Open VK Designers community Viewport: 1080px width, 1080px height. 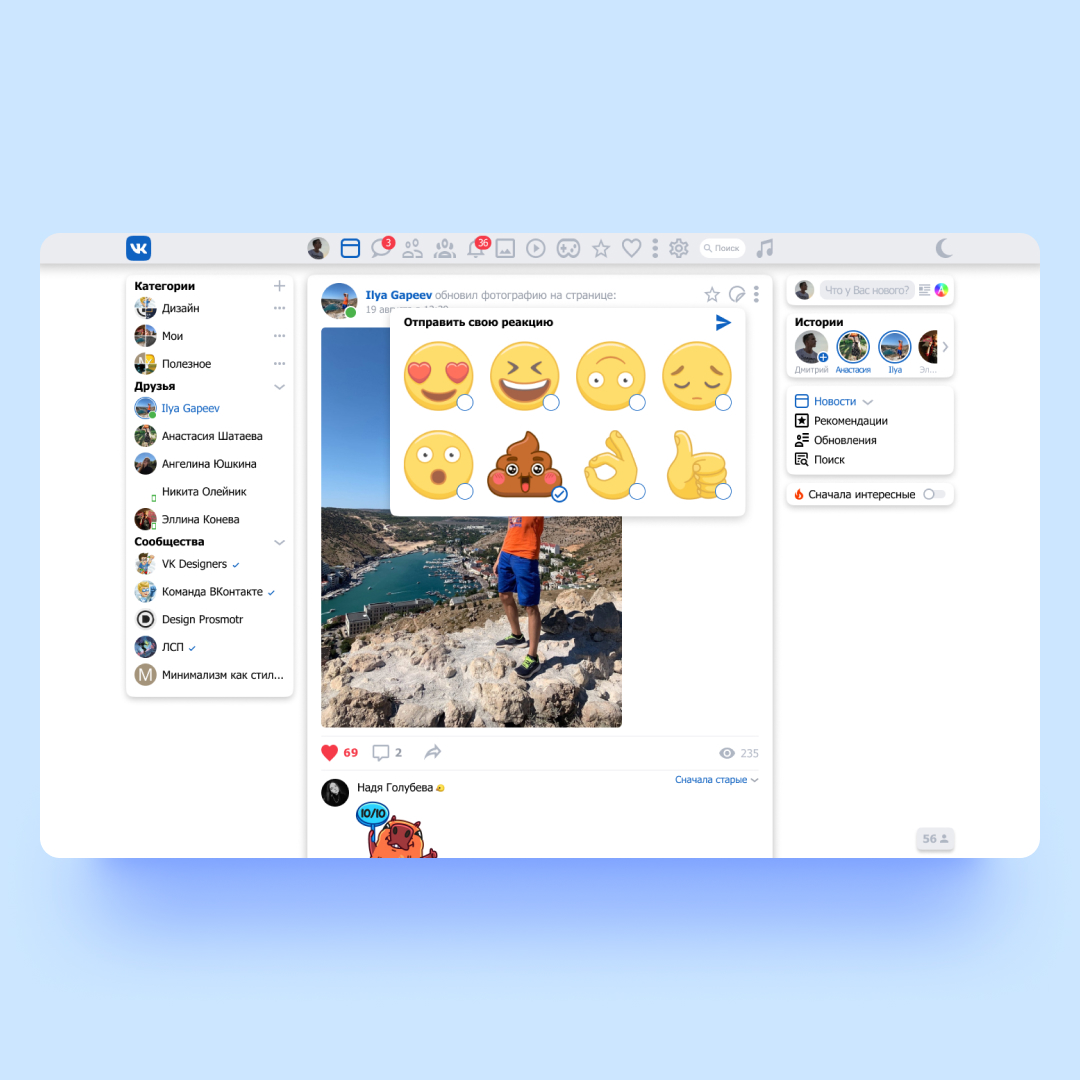click(187, 564)
